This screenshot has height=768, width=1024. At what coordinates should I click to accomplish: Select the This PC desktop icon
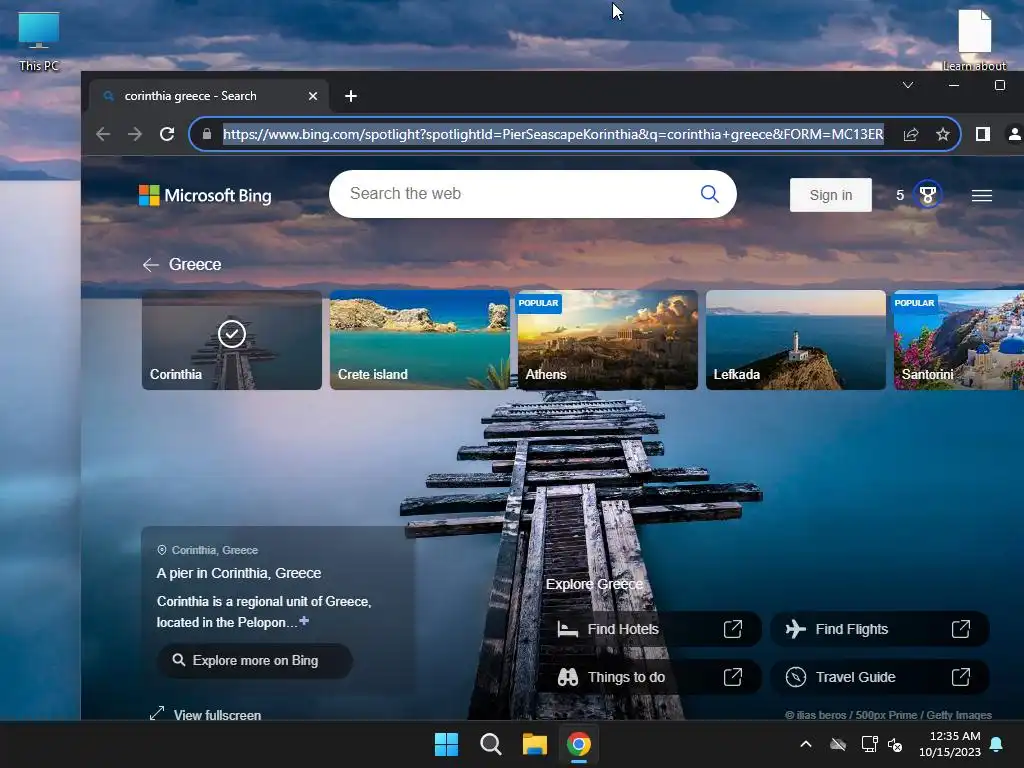(39, 41)
